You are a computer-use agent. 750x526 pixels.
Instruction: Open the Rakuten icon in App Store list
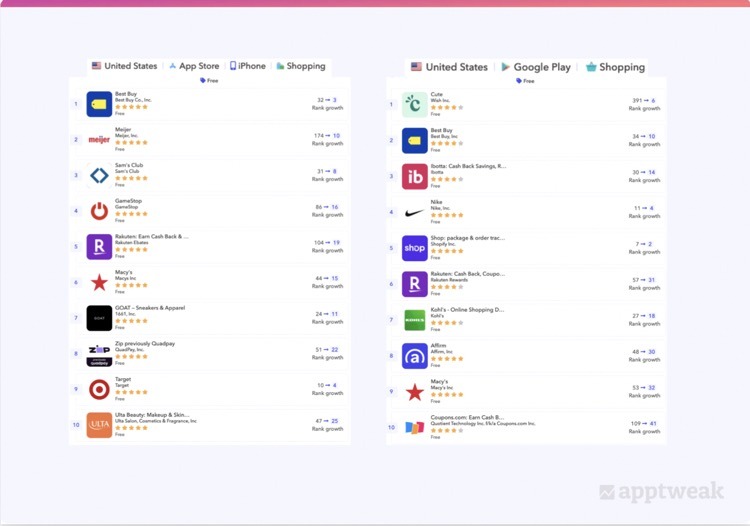99,247
